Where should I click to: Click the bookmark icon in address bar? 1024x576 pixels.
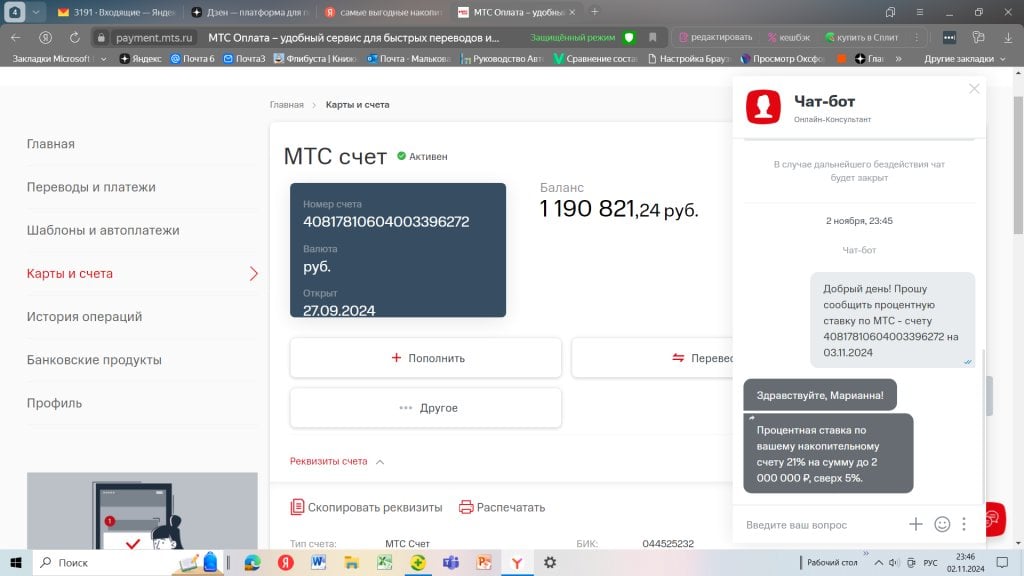click(652, 37)
